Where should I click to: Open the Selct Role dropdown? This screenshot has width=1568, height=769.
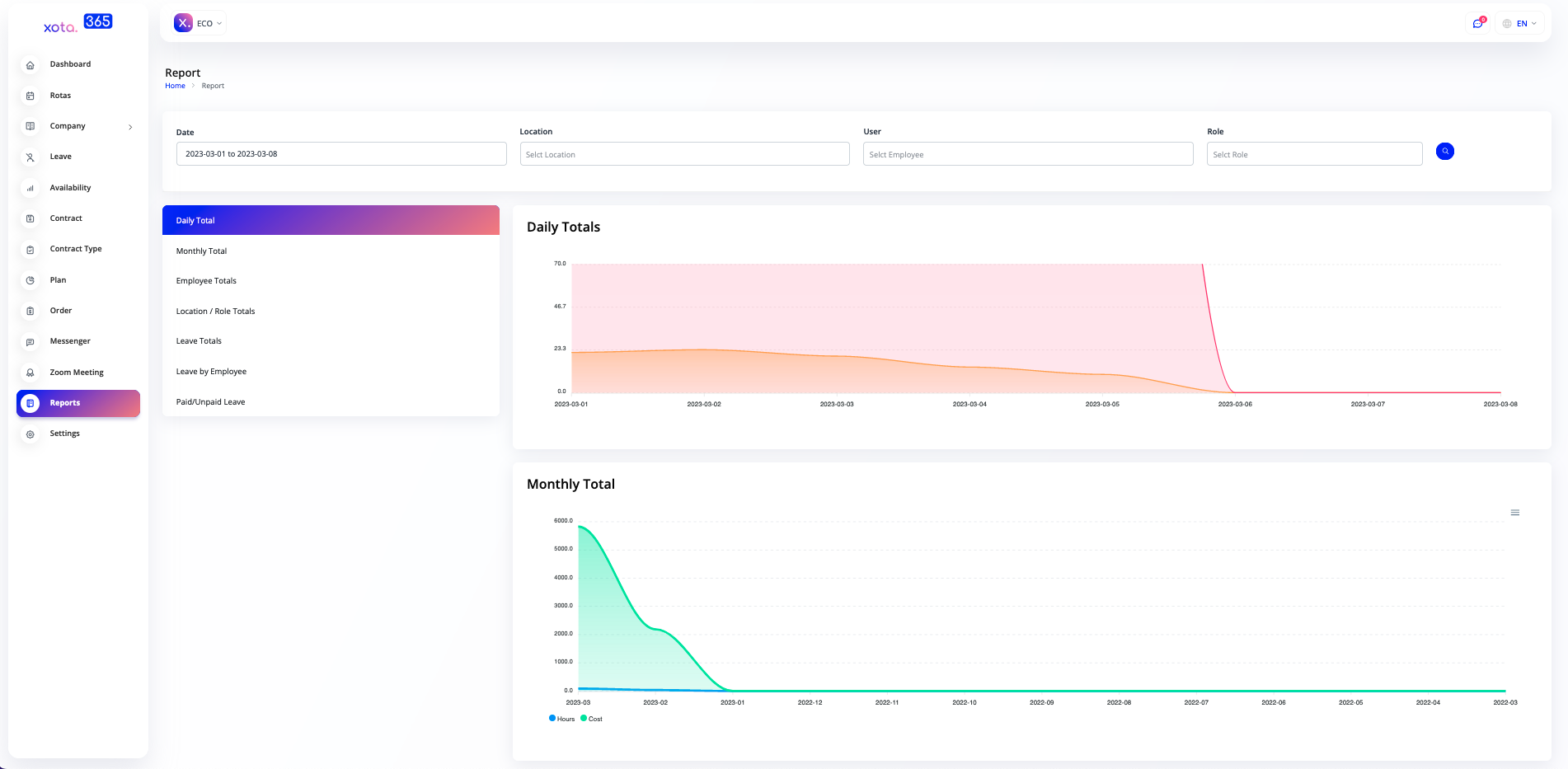click(x=1314, y=154)
